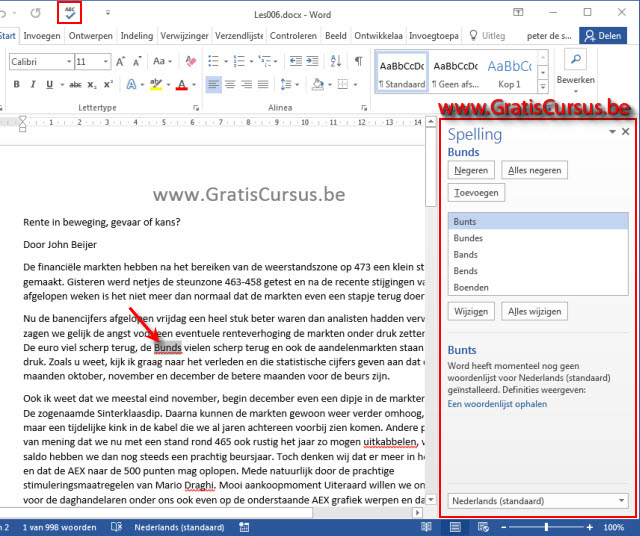Apply yellow text highlight color
This screenshot has width=640, height=536.
(156, 85)
